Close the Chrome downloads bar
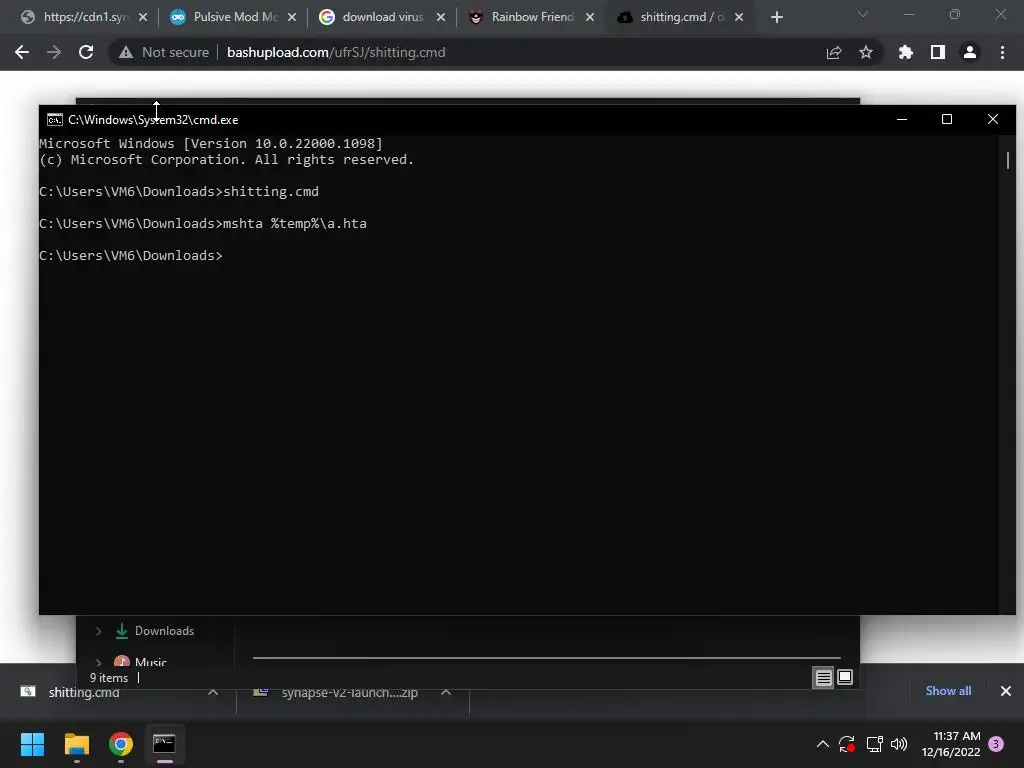The image size is (1024, 768). 1006,691
